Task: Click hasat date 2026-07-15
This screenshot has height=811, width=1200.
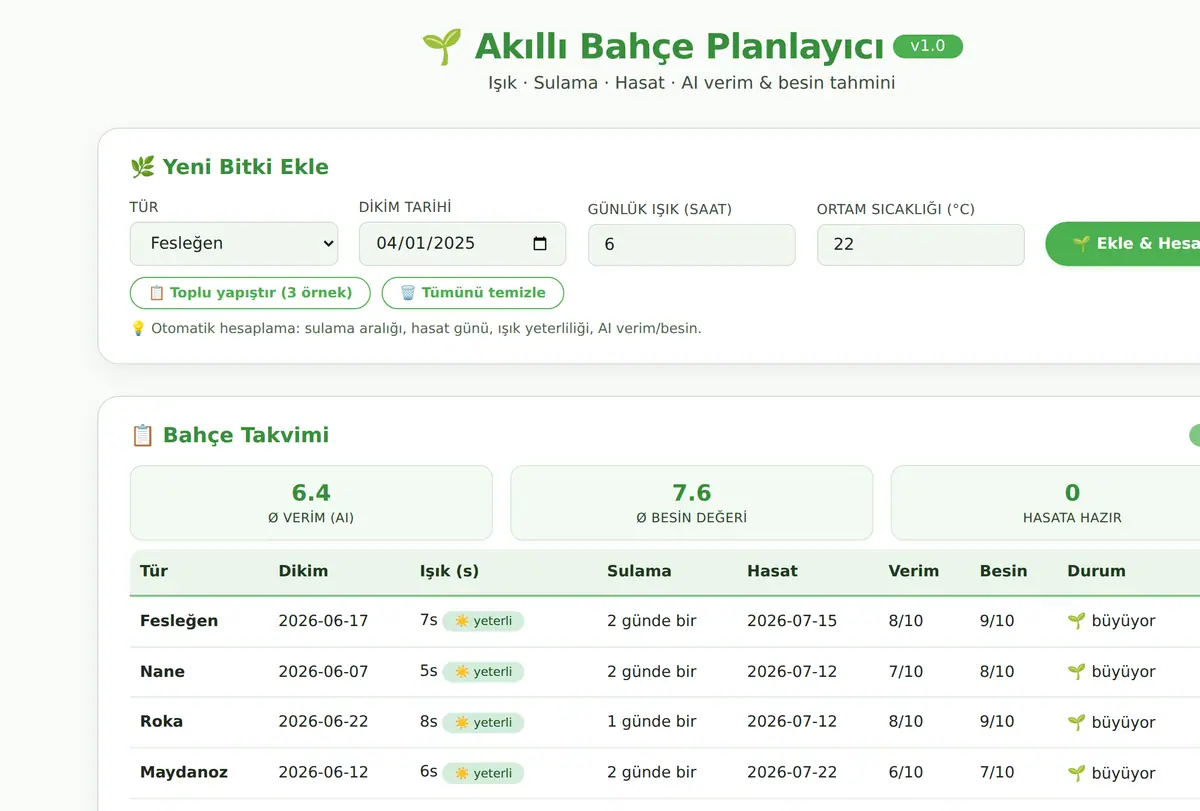Action: [x=792, y=621]
